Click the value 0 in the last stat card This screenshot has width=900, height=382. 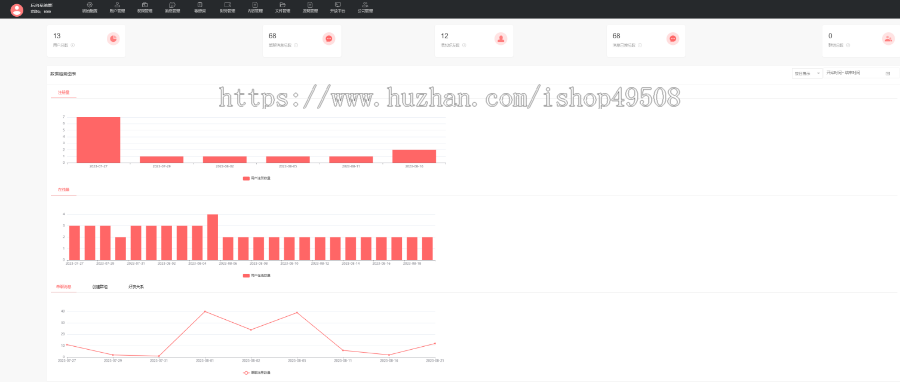[x=830, y=36]
